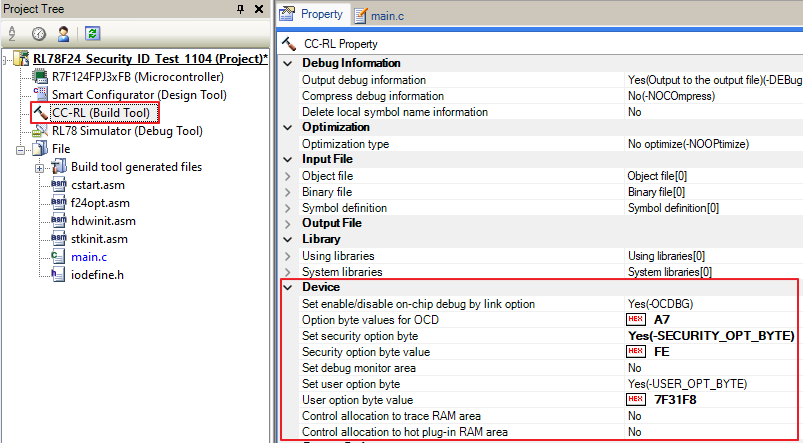Select iodefine.h file
This screenshot has width=803, height=443.
pos(97,275)
